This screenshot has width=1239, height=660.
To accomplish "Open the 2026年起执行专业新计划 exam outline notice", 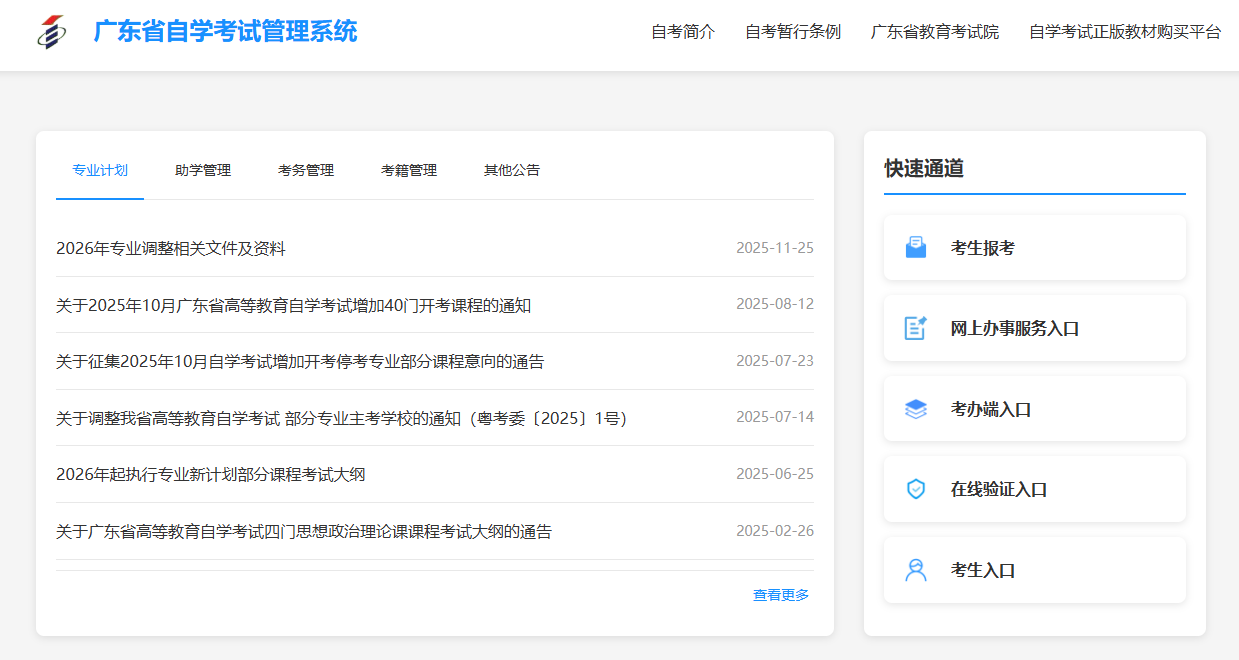I will click(211, 475).
